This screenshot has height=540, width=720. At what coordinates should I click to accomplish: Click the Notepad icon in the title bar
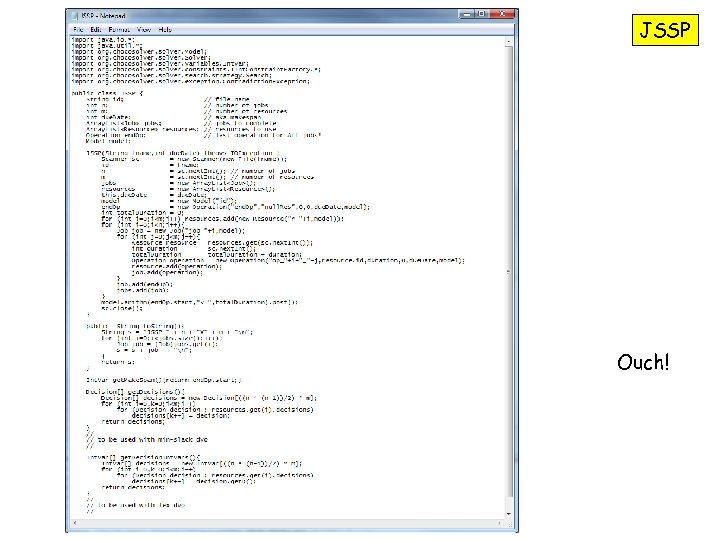click(74, 16)
